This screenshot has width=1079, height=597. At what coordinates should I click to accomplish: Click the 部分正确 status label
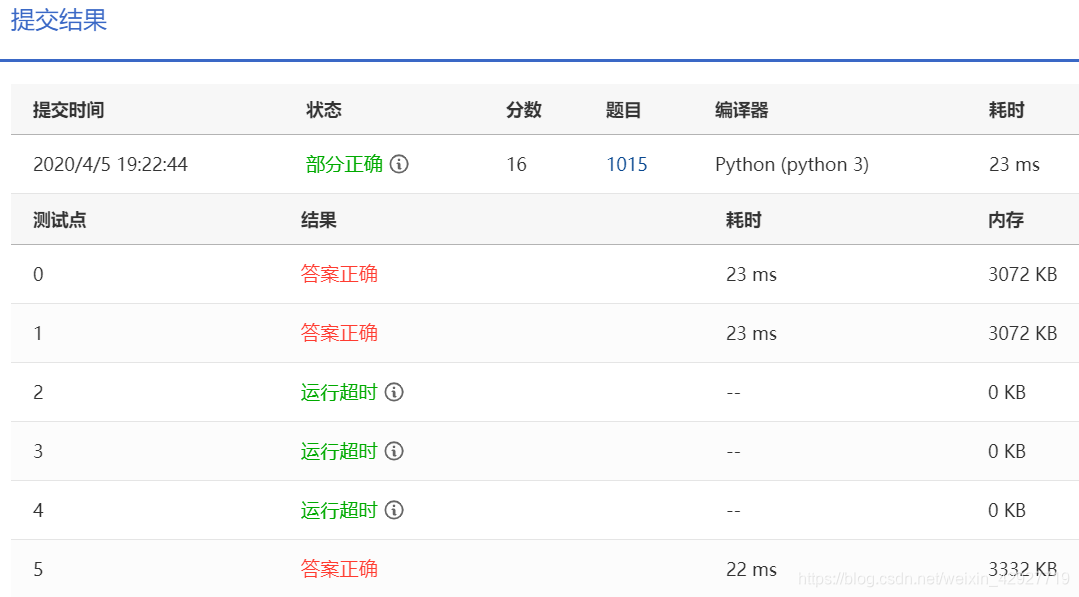tap(339, 163)
